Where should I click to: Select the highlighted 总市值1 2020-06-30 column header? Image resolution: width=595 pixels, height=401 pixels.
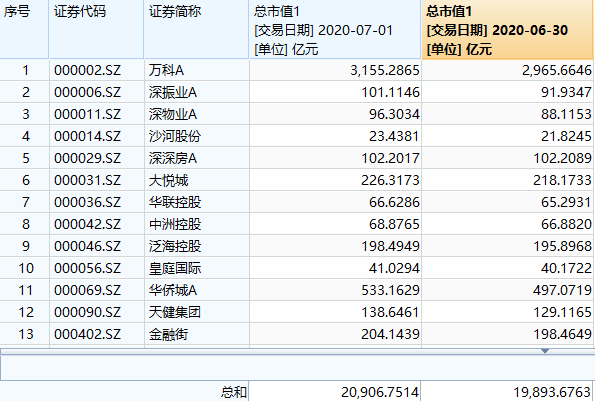507,29
